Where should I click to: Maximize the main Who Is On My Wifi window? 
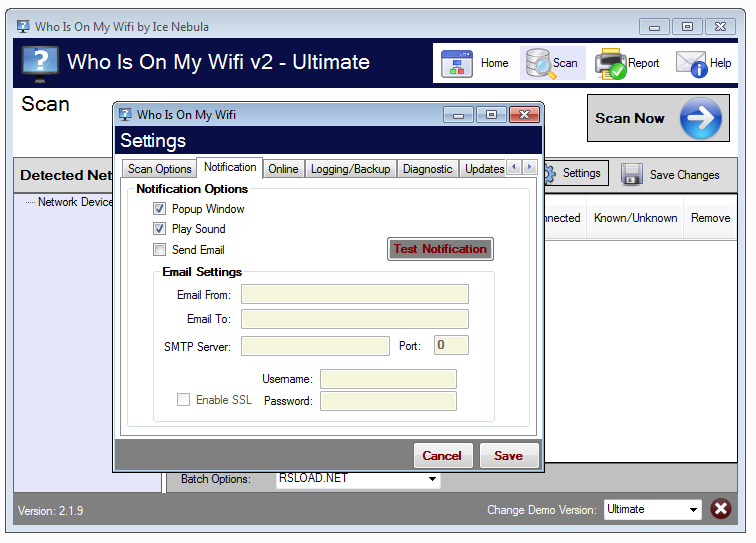(x=688, y=27)
